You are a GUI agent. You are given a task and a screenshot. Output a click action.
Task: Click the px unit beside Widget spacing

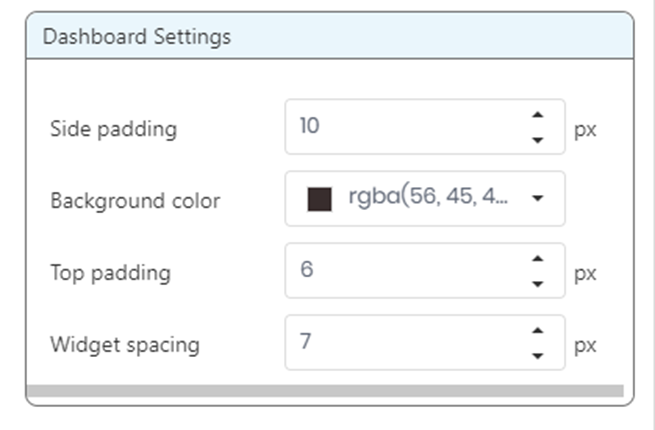(585, 345)
